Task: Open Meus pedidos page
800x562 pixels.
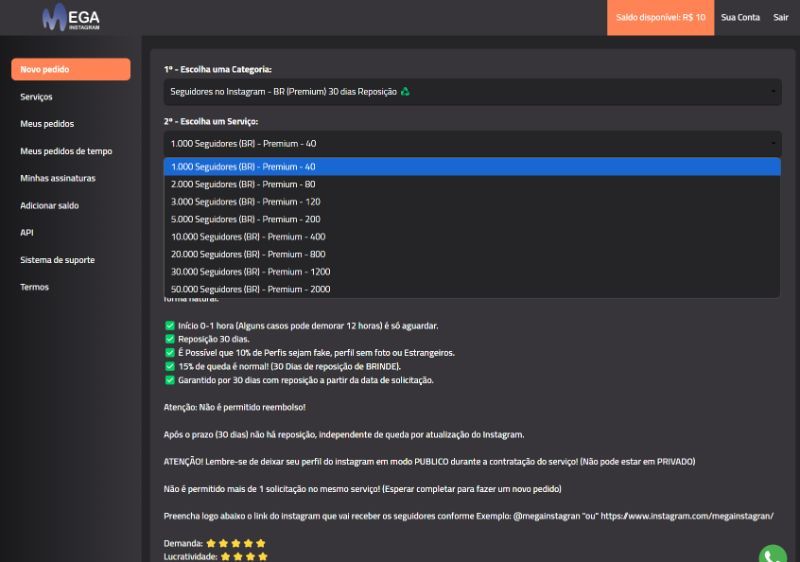Action: click(x=47, y=124)
